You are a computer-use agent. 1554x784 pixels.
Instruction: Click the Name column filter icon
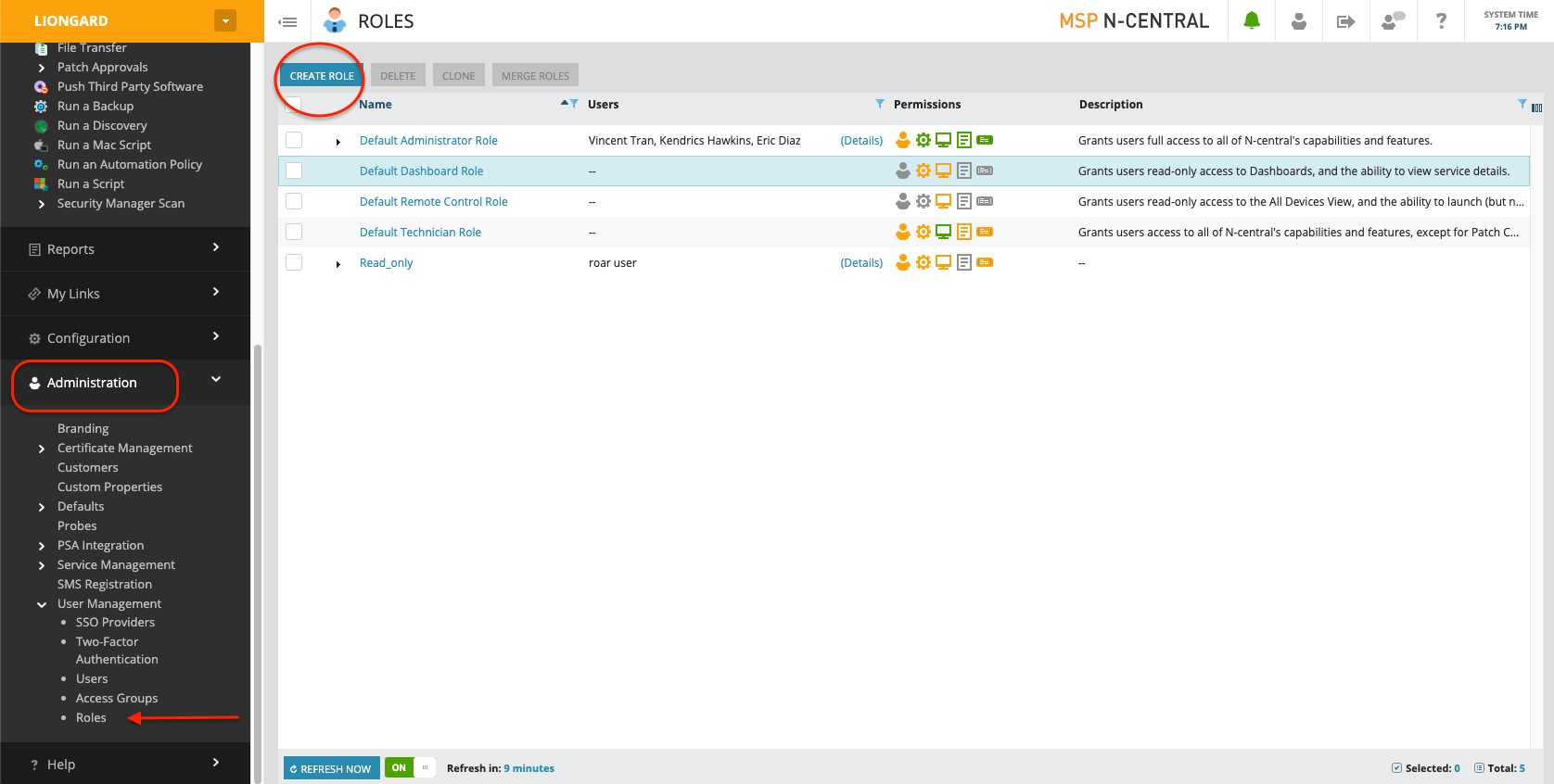574,104
